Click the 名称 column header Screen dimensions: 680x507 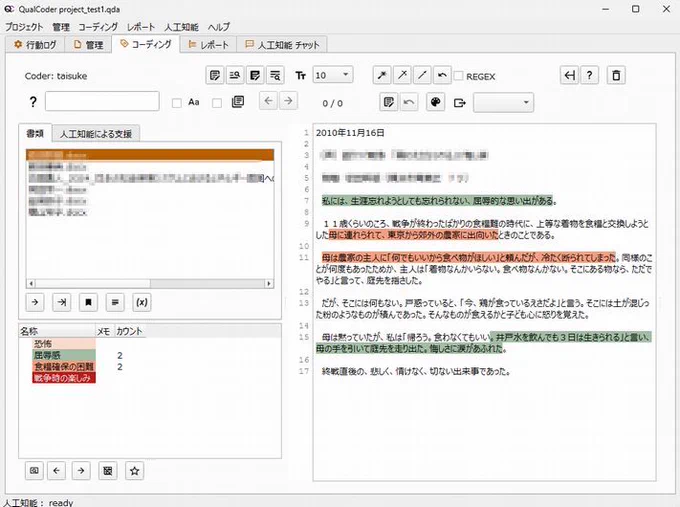coord(57,331)
